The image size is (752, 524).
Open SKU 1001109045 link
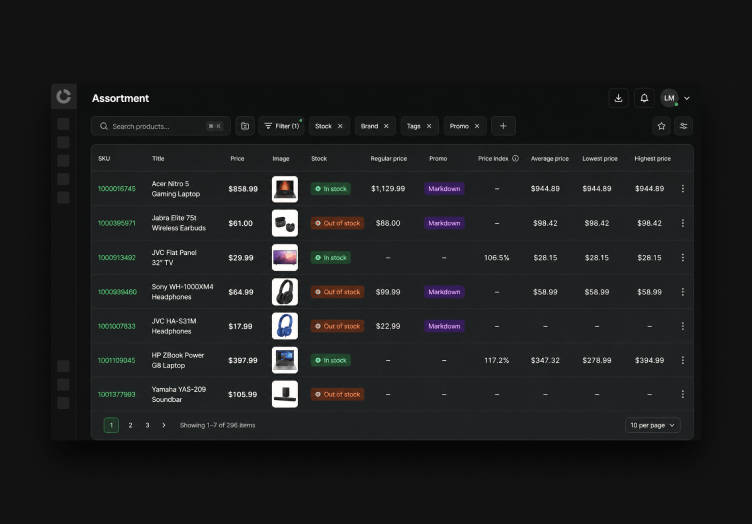coord(117,361)
